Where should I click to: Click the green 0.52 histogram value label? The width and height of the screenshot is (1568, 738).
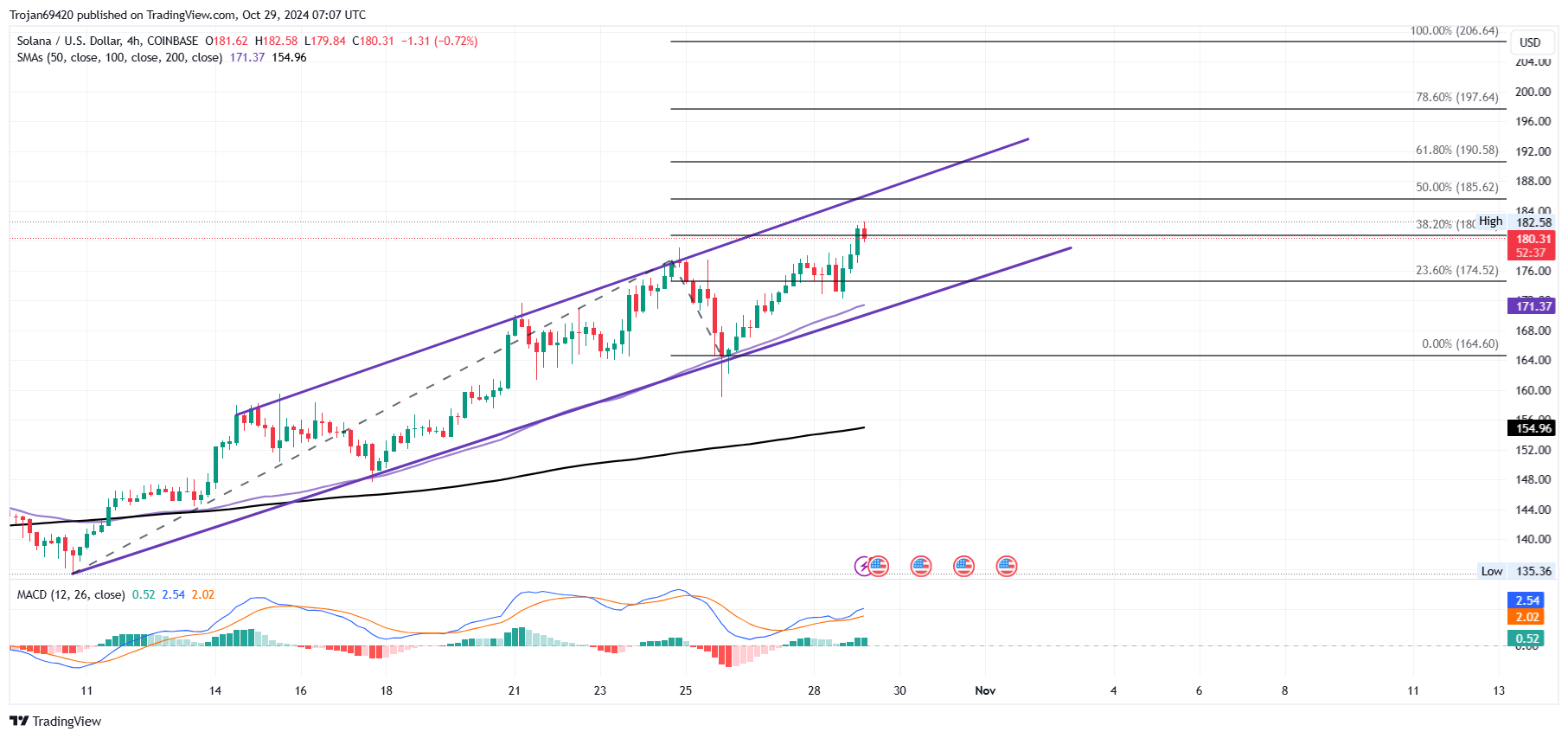coord(1527,639)
